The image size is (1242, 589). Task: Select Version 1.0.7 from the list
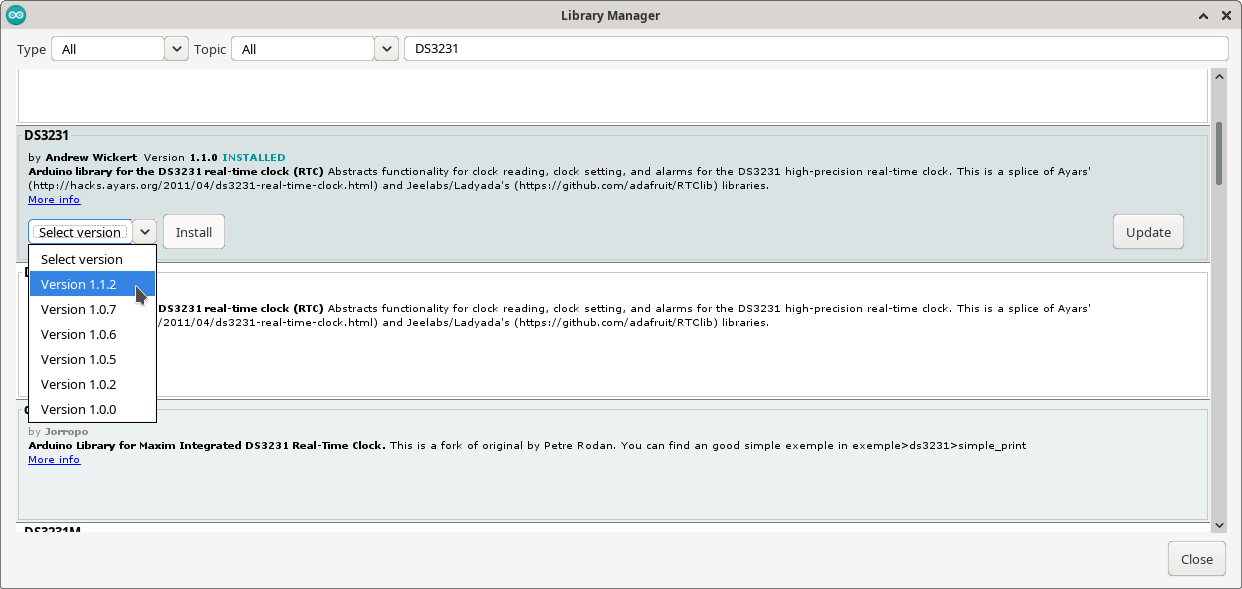(92, 309)
